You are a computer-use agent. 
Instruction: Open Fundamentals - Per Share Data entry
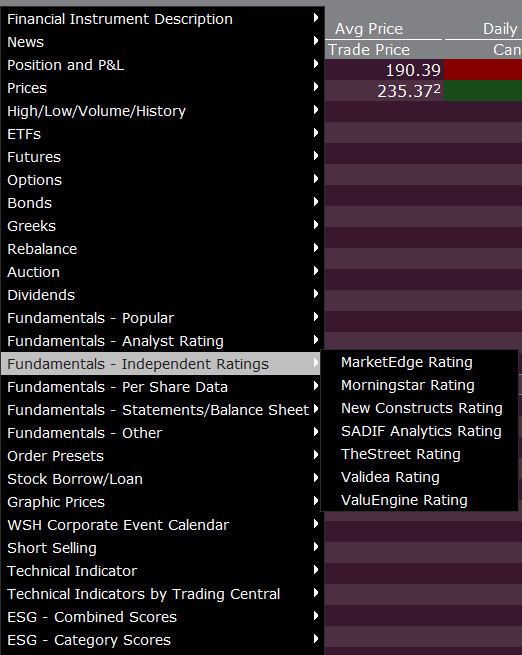[x=162, y=387]
